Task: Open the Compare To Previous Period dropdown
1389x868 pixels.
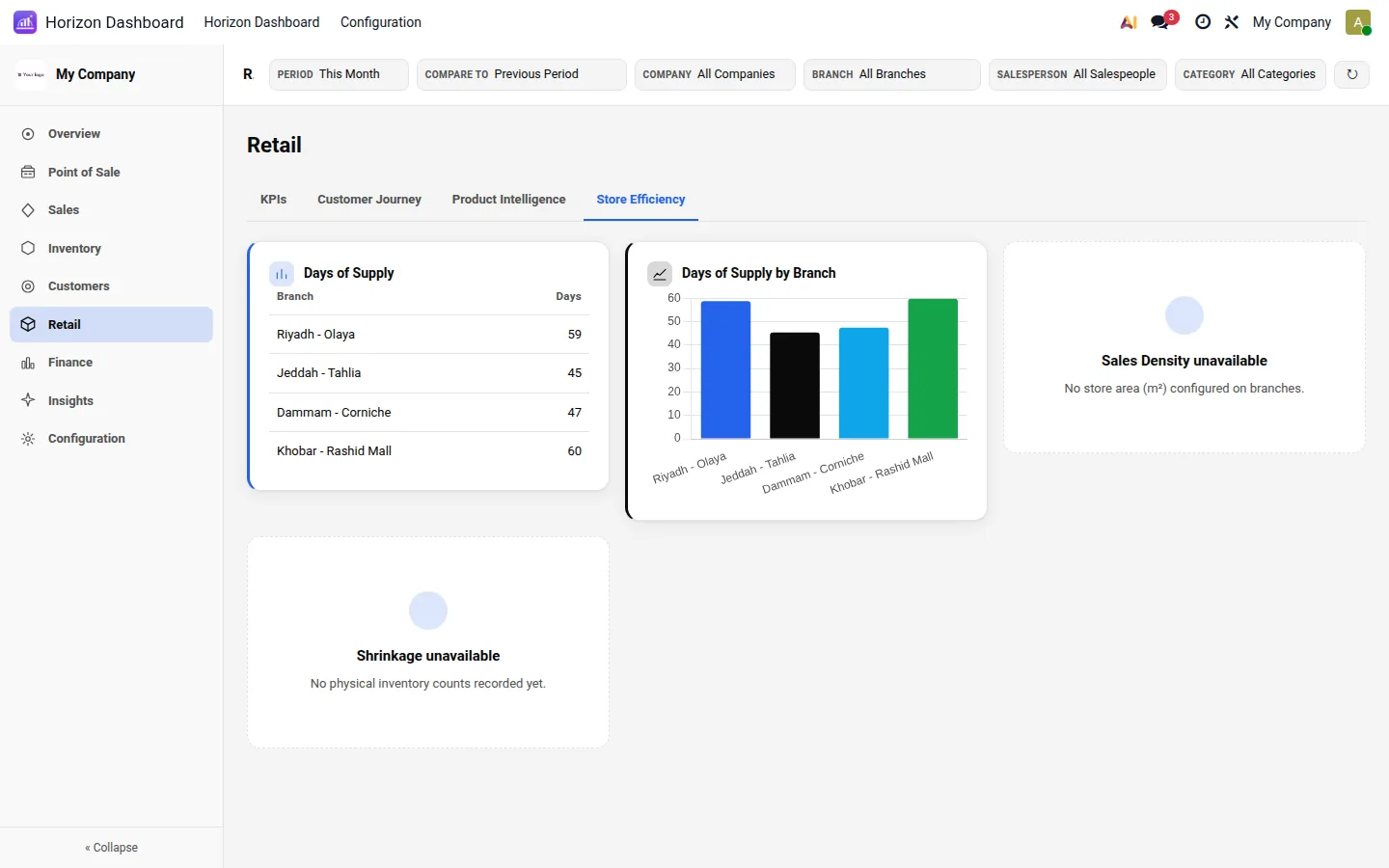Action: pos(522,74)
